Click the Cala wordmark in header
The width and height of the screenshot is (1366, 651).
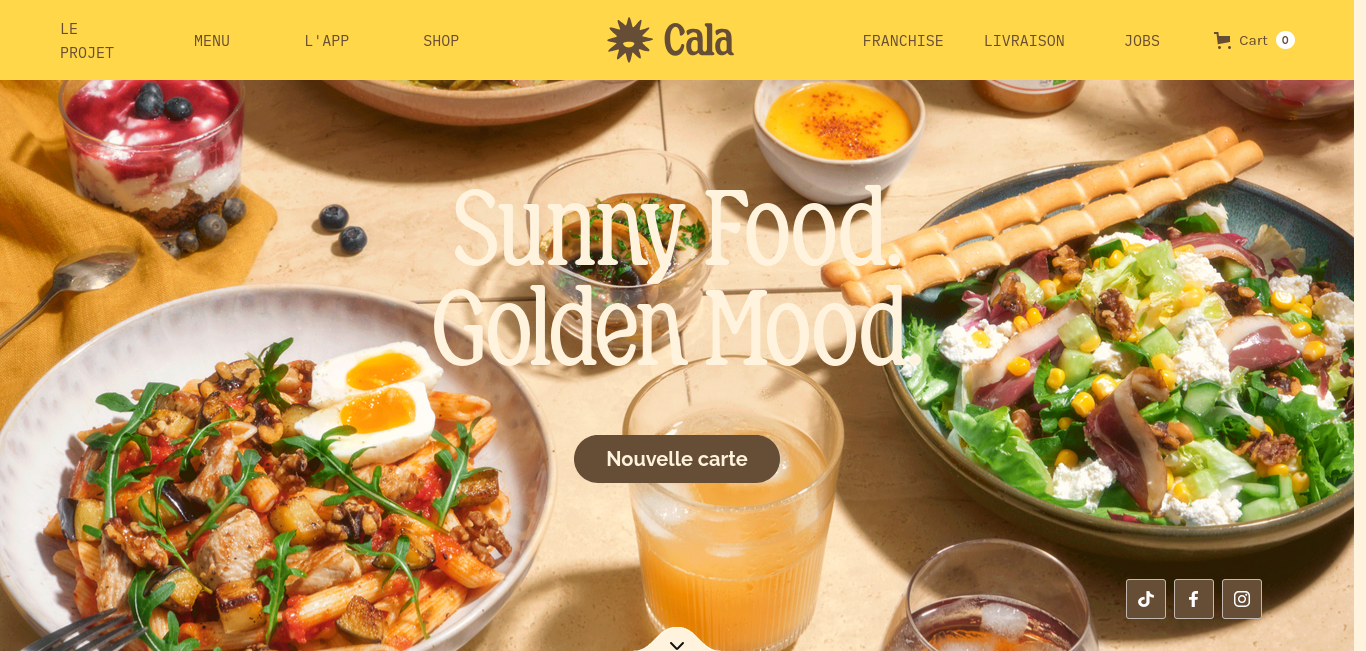tap(698, 40)
